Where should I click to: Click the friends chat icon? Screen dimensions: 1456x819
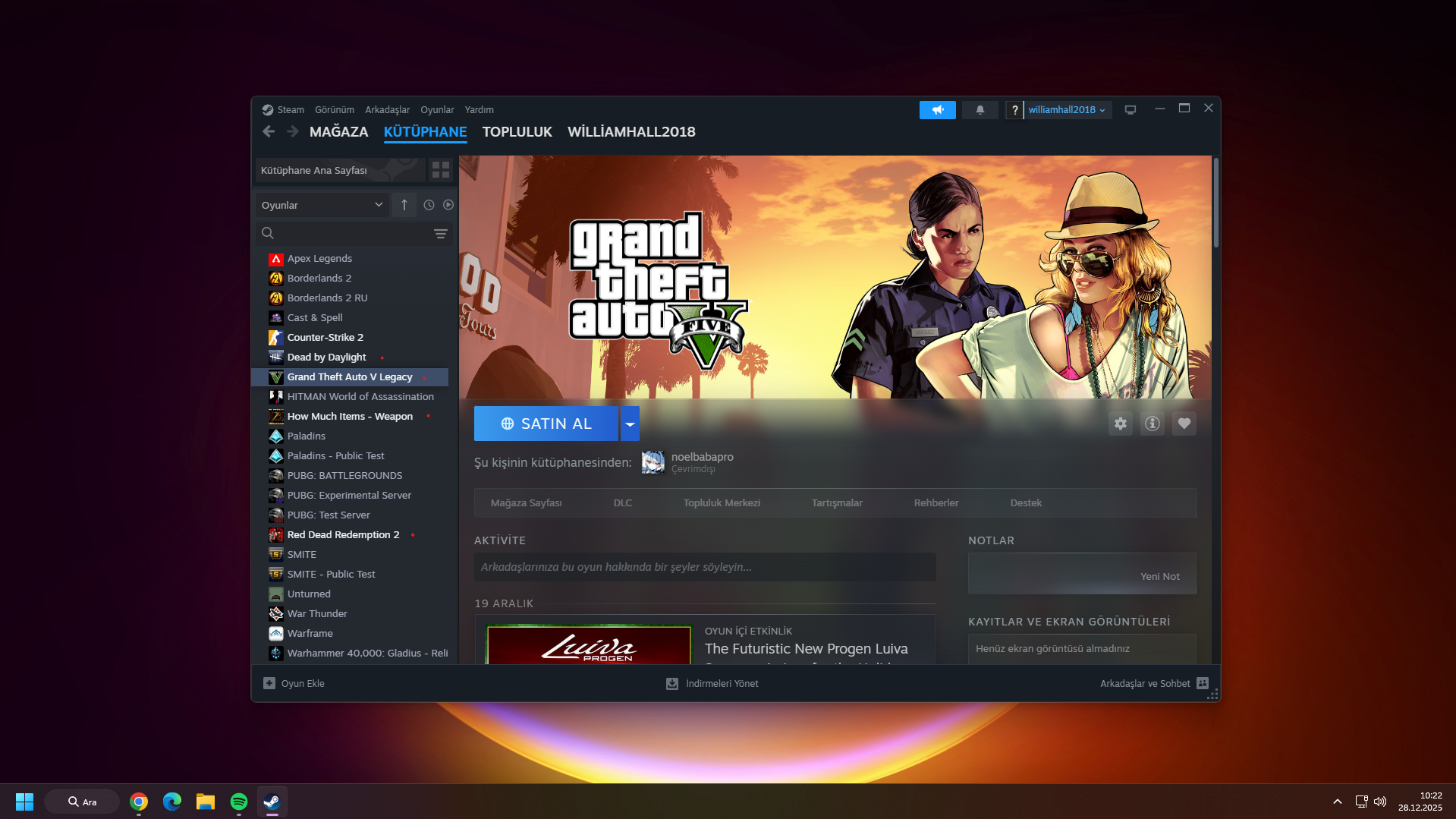pos(1203,683)
